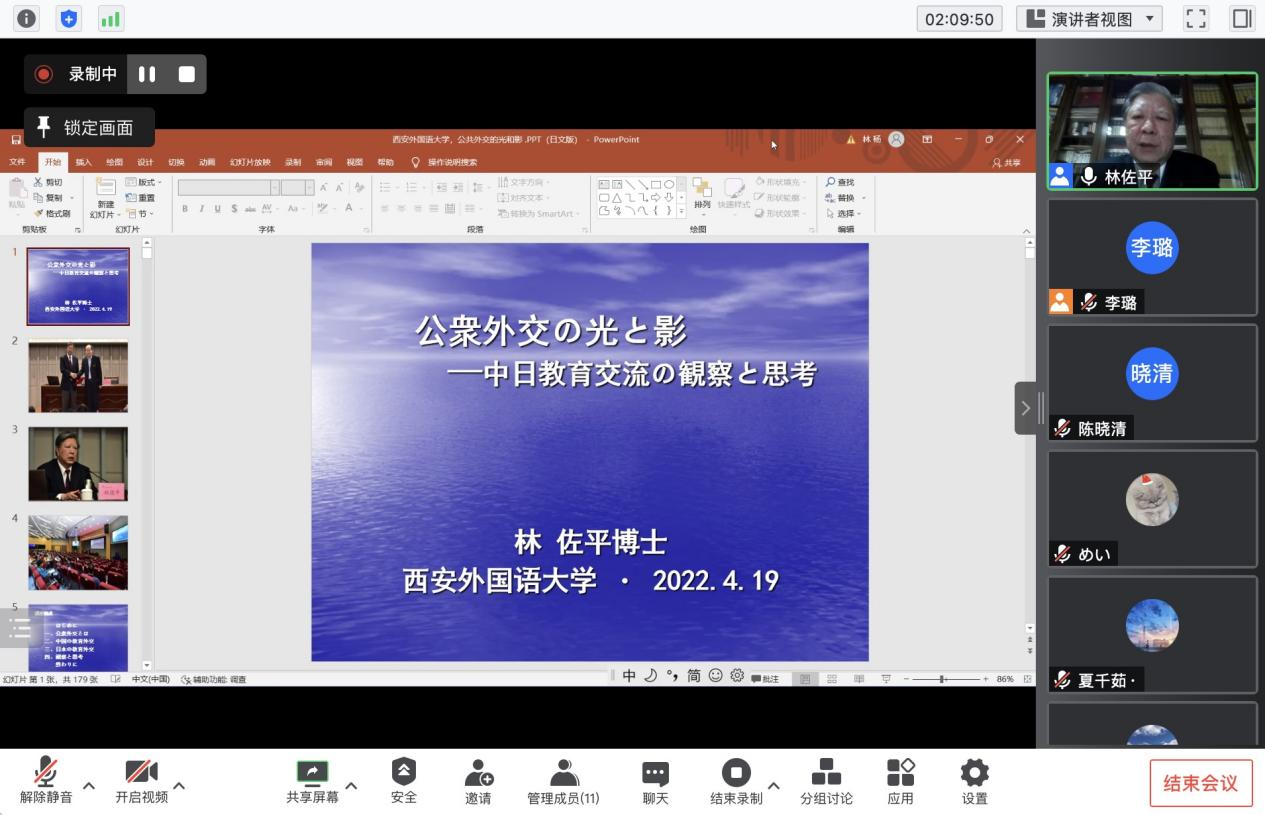Image resolution: width=1265 pixels, height=815 pixels.
Task: Open the speaker view (演讲者视图) dropdown
Action: tap(1089, 18)
